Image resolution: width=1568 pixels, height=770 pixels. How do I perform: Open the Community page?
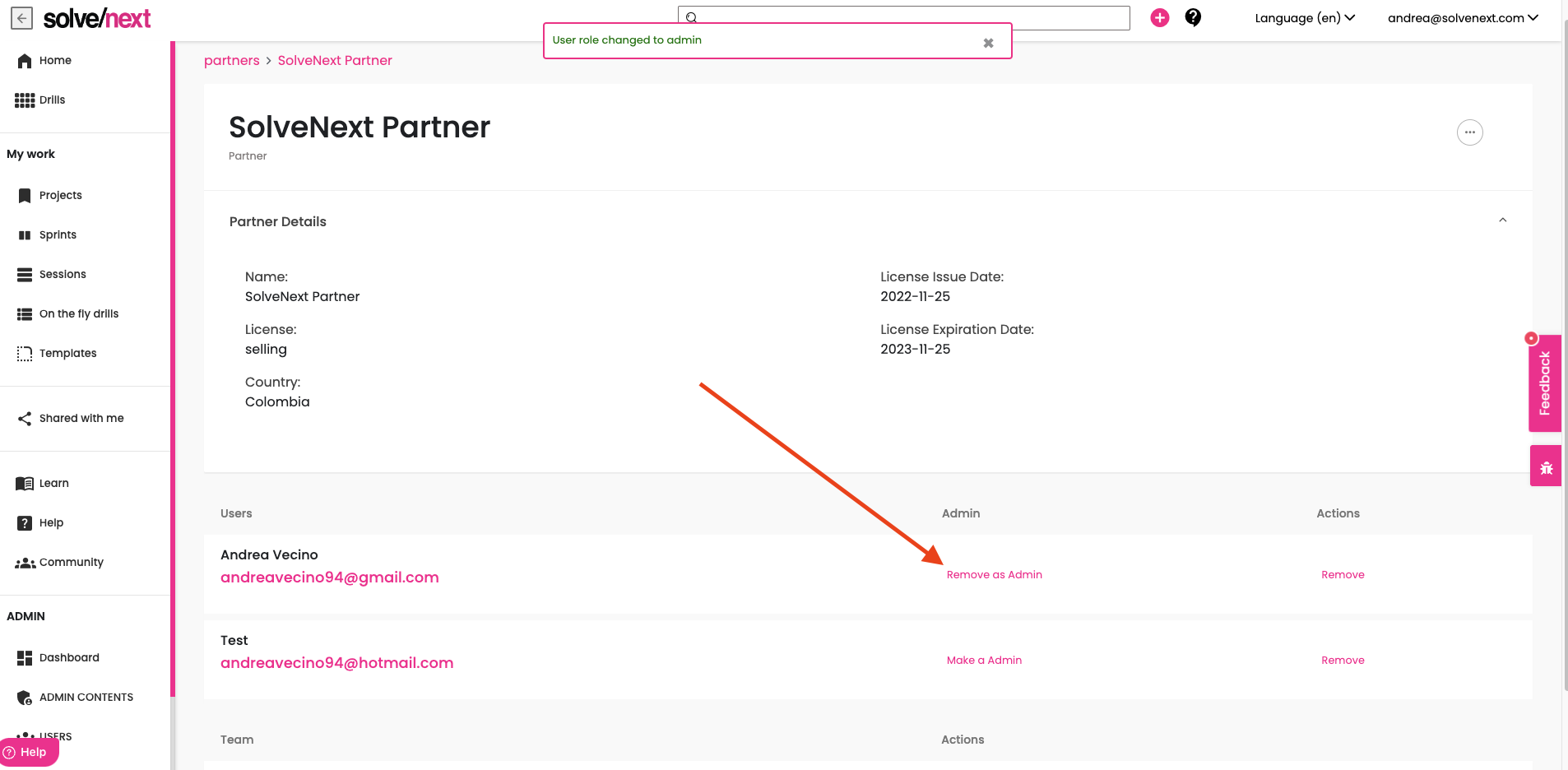[x=72, y=563]
